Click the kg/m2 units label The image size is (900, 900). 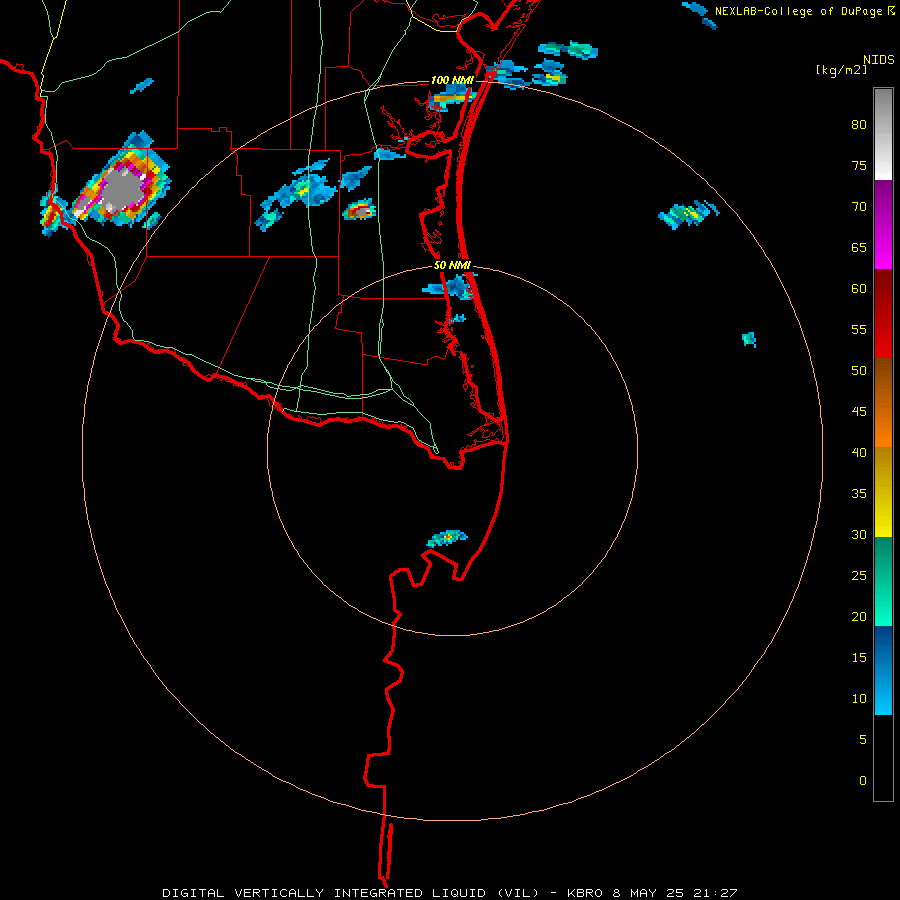tap(841, 70)
